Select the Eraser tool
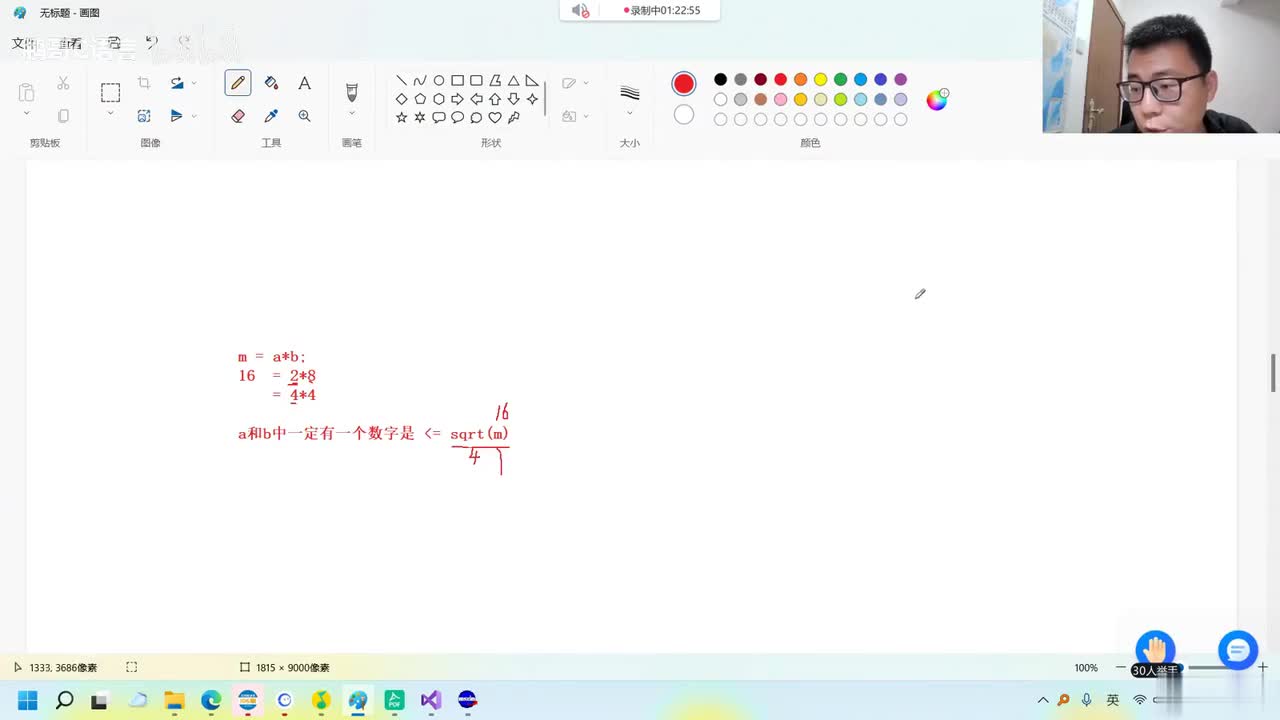Screen dimensions: 1280x720 click(x=238, y=116)
